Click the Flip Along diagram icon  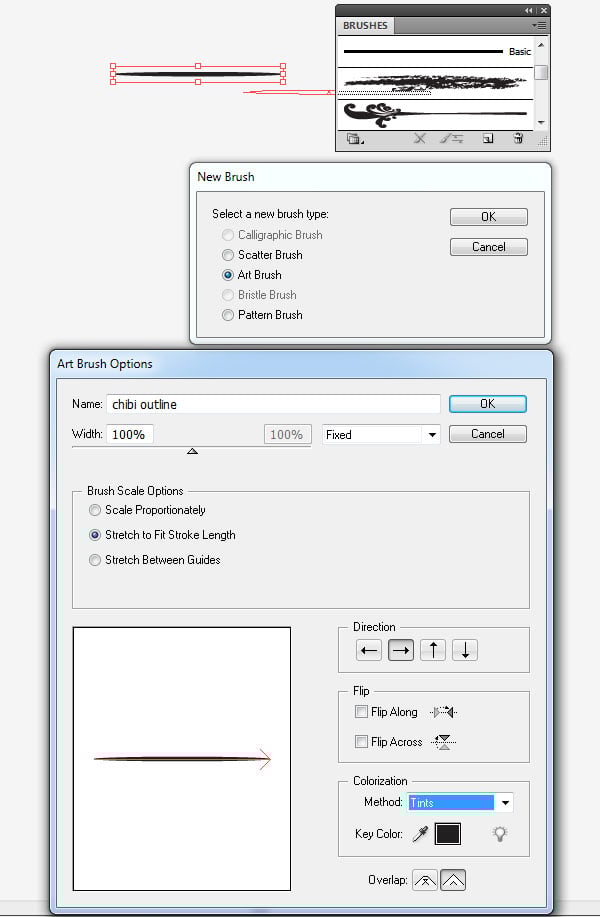[443, 712]
